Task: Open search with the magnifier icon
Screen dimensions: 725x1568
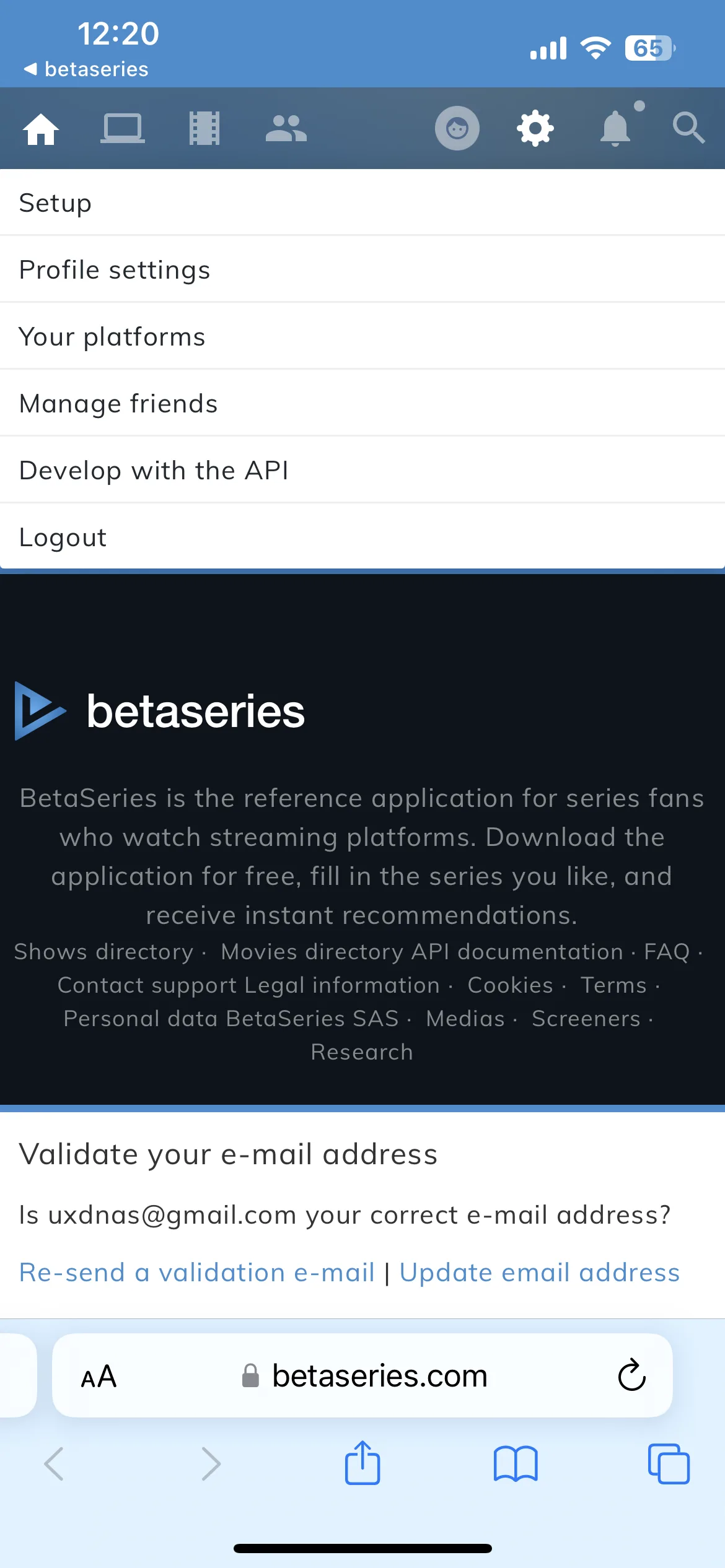Action: pyautogui.click(x=688, y=128)
